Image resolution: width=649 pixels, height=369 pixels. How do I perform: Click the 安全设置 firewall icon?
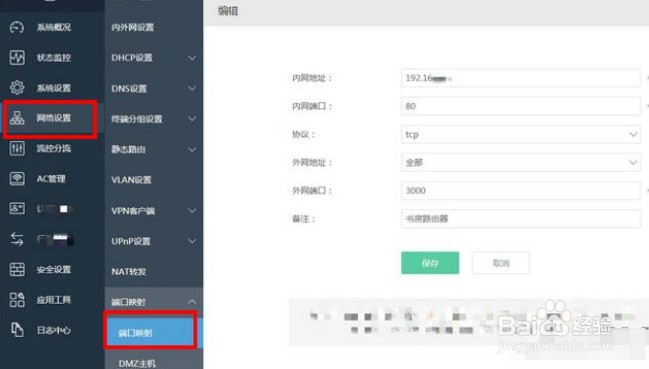coord(17,269)
